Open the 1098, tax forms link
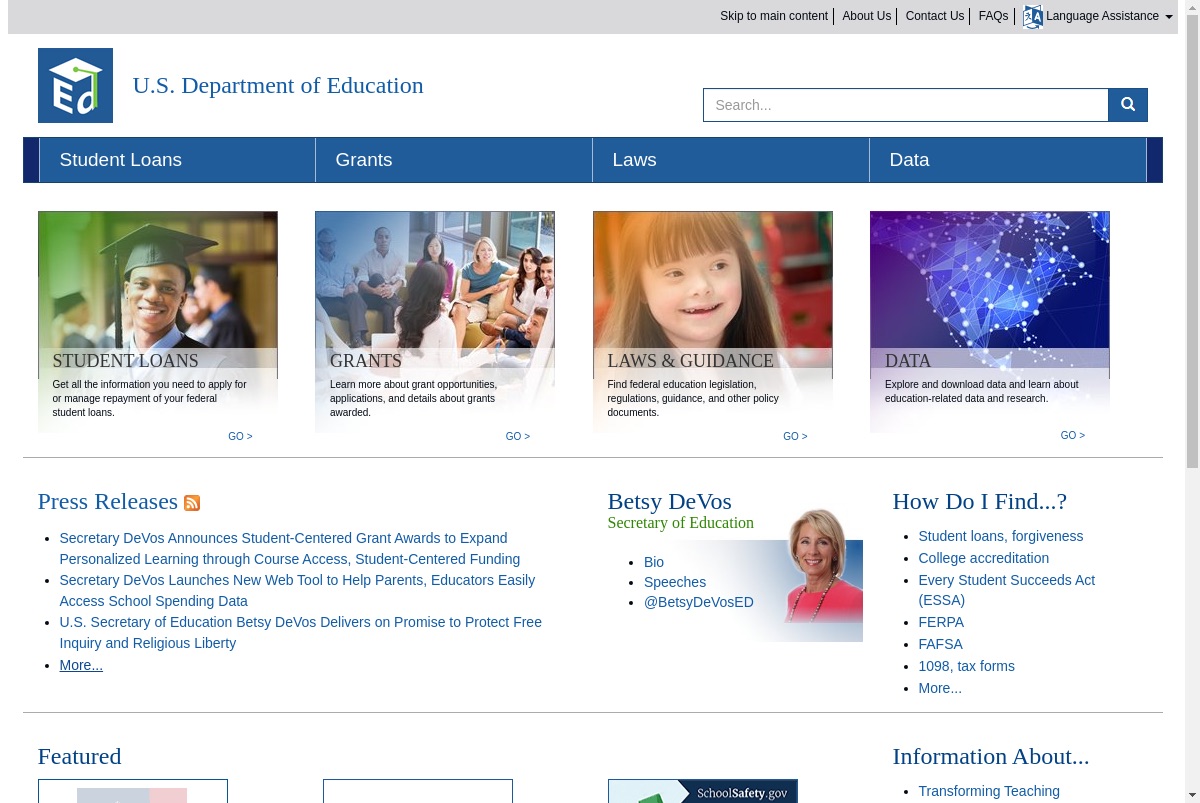This screenshot has width=1200, height=803. [x=967, y=666]
